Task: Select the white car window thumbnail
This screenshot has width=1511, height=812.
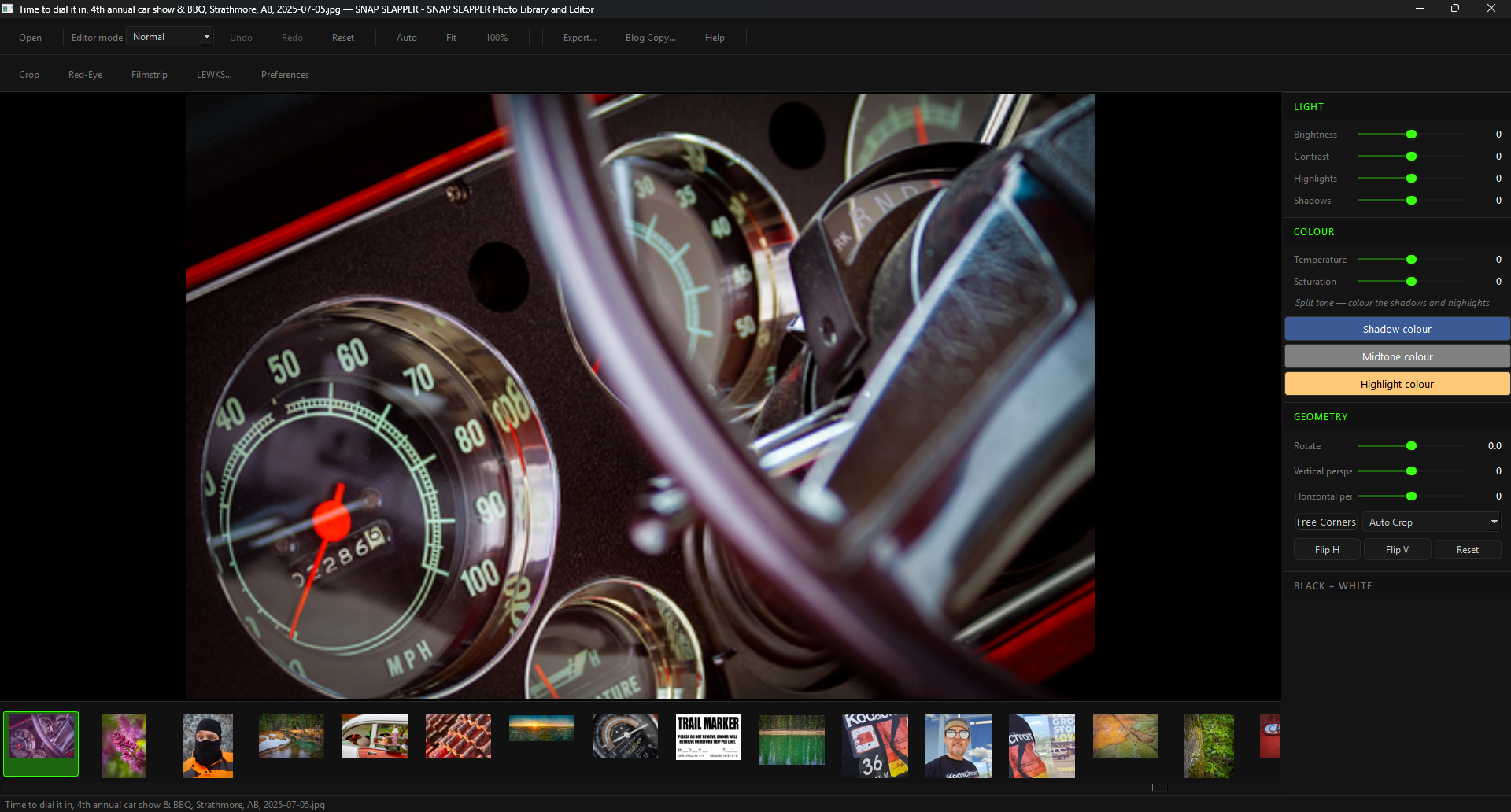Action: [x=375, y=736]
